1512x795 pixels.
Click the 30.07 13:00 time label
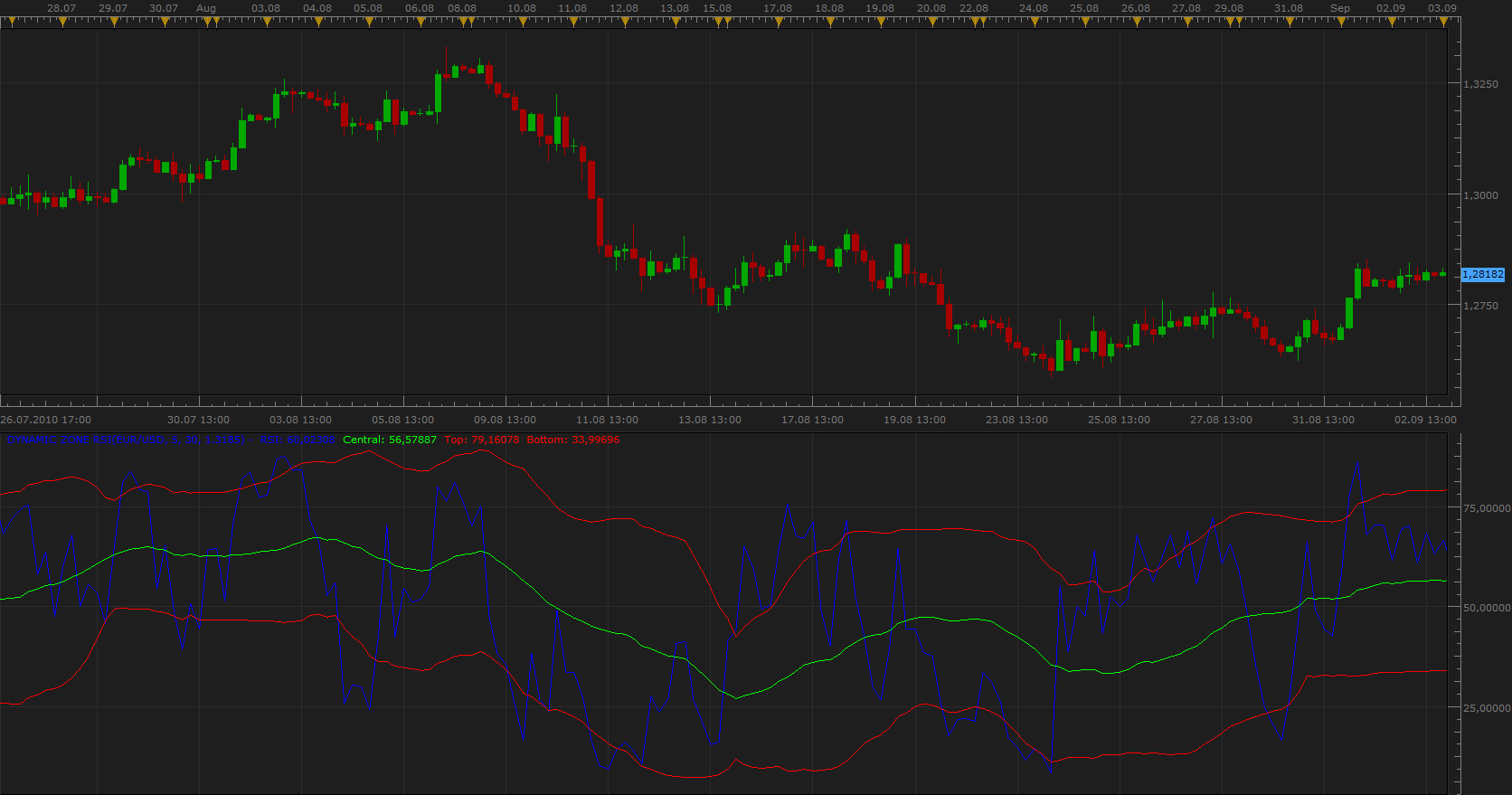pos(199,420)
